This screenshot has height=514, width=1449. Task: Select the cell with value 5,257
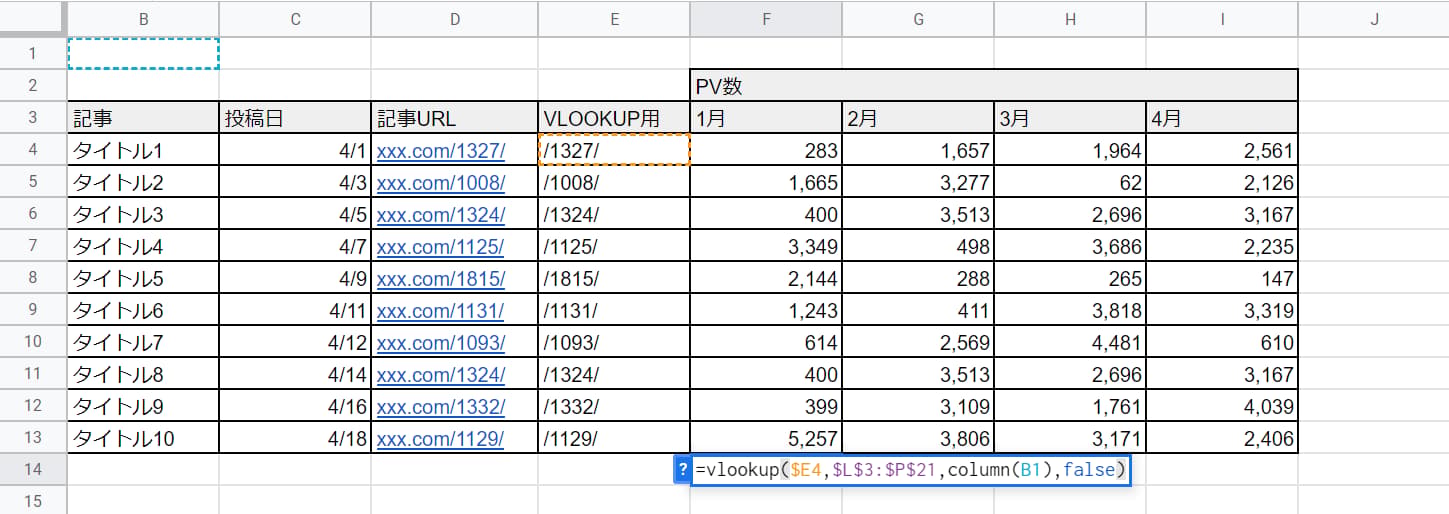pyautogui.click(x=766, y=437)
